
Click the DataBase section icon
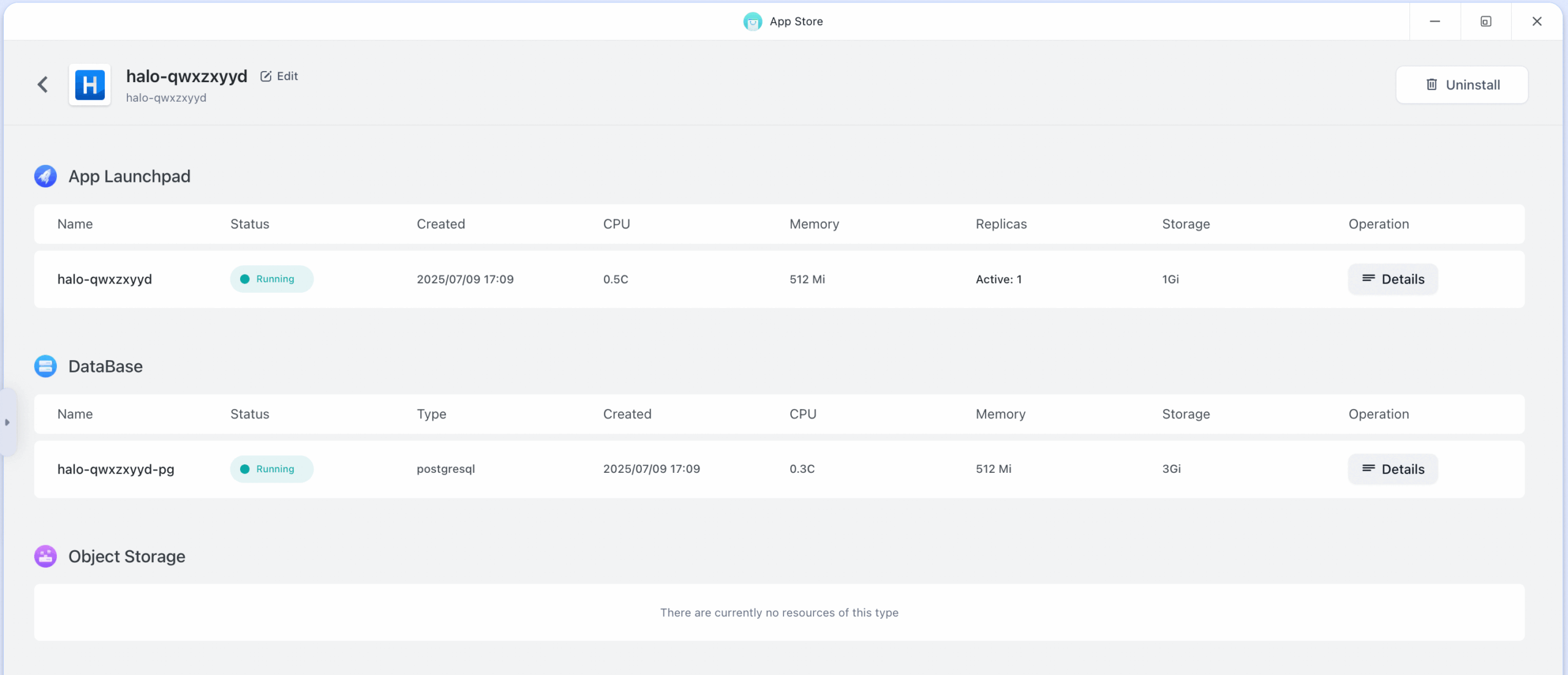[x=45, y=366]
